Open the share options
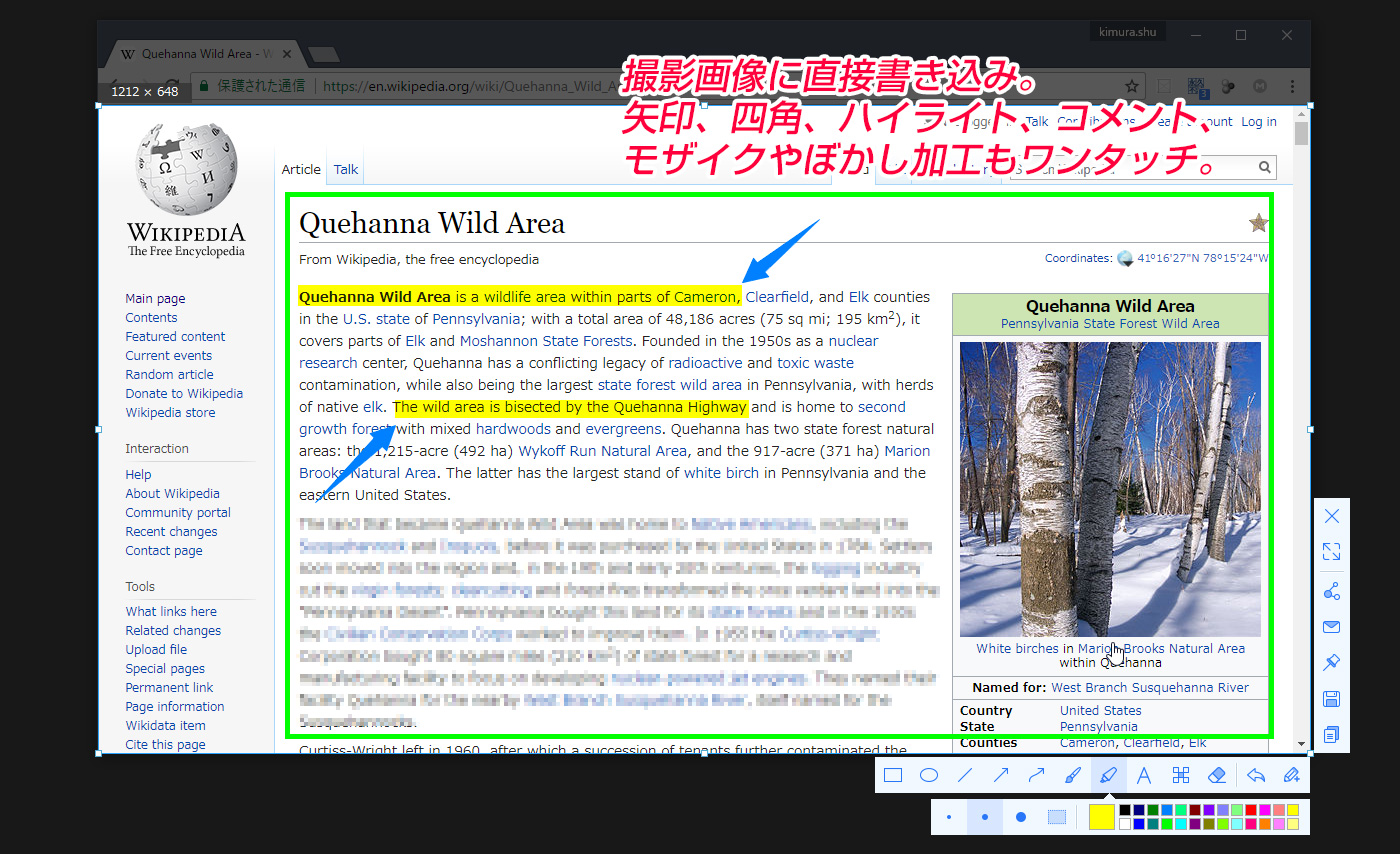Screen dimensions: 1400x854 pos(1332,591)
